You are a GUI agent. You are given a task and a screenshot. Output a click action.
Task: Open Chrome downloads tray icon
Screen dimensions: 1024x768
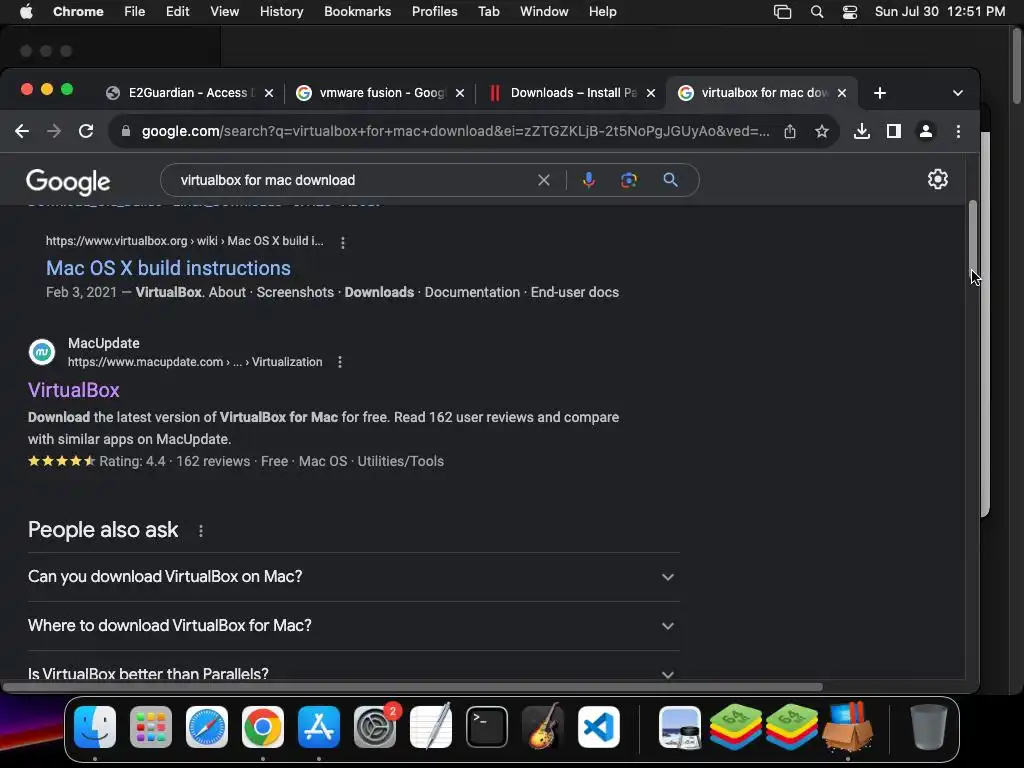[x=861, y=131]
